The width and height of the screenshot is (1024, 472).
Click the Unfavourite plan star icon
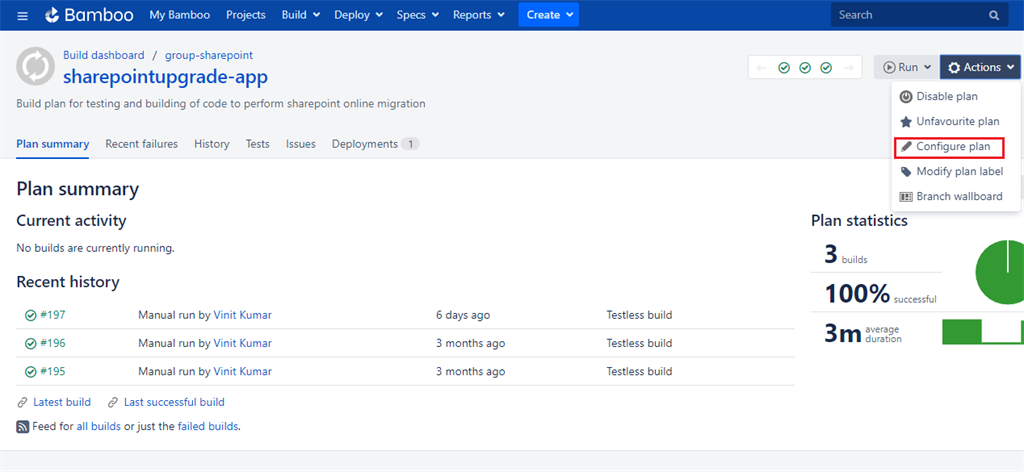(906, 122)
